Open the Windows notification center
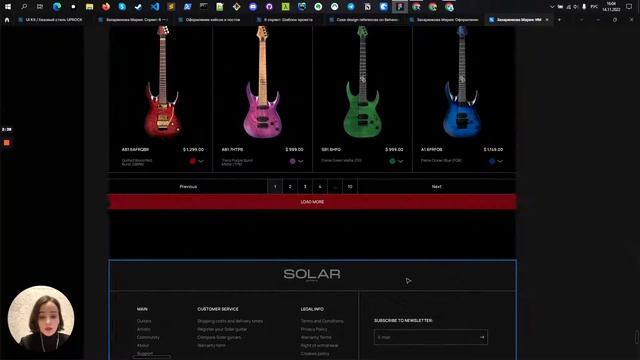 [x=629, y=7]
